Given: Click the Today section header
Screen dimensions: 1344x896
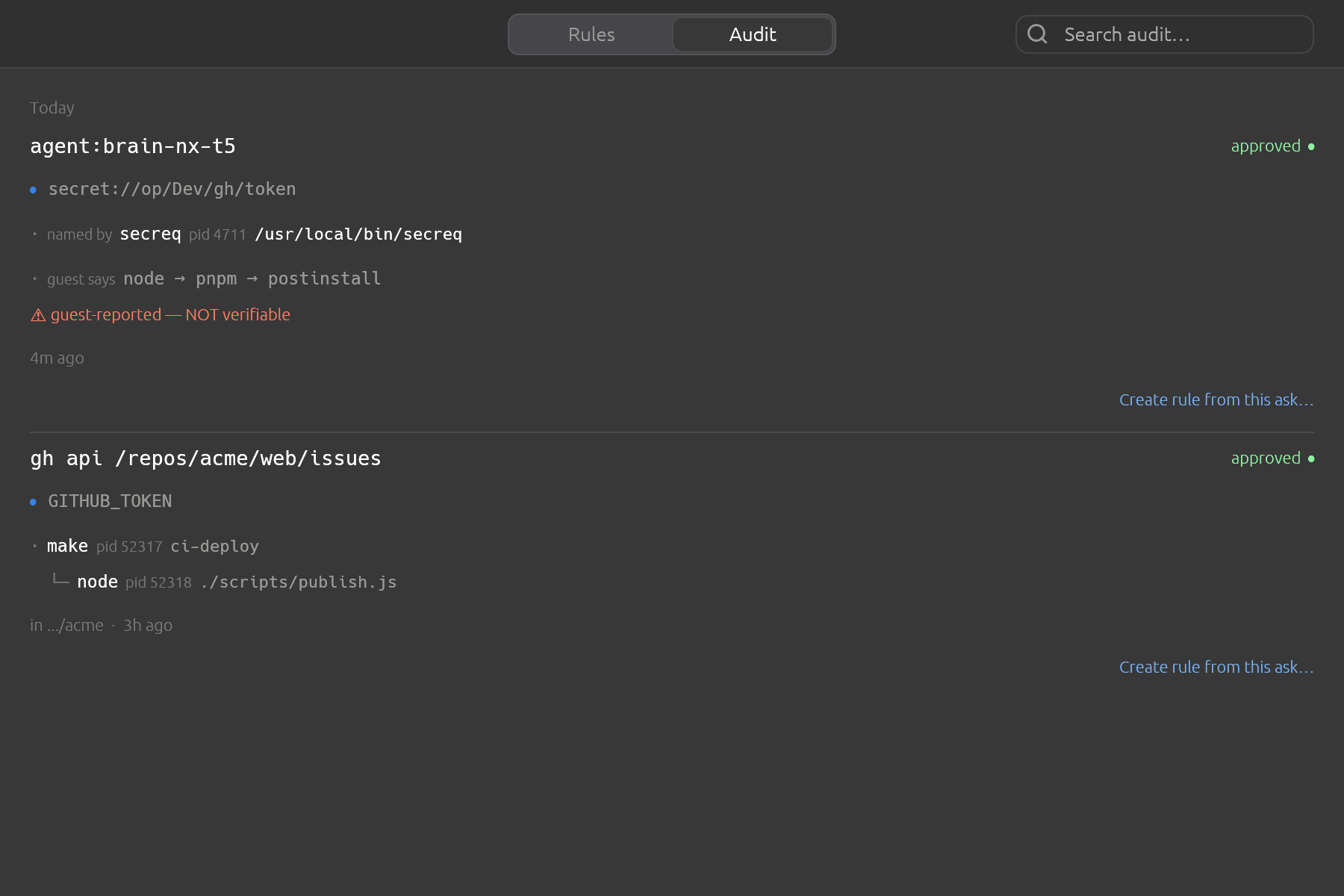Looking at the screenshot, I should pyautogui.click(x=52, y=108).
